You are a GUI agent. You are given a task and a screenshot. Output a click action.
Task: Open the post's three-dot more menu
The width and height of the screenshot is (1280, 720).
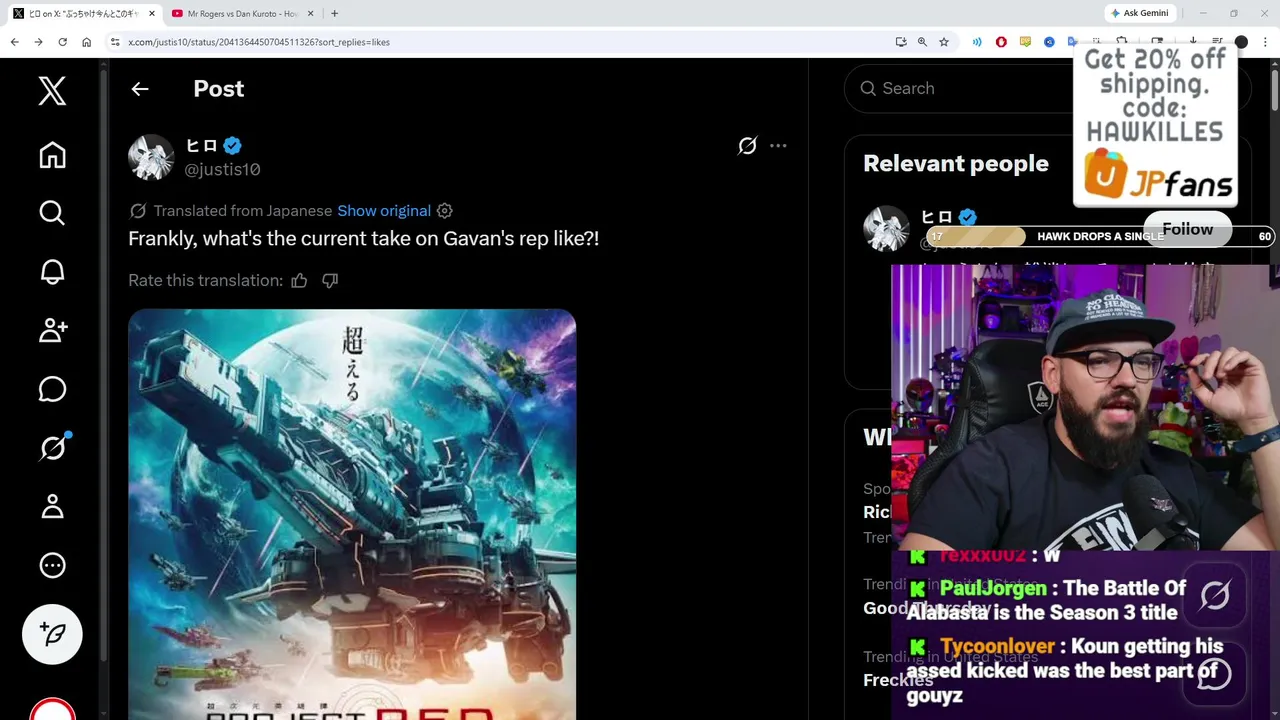click(x=778, y=146)
